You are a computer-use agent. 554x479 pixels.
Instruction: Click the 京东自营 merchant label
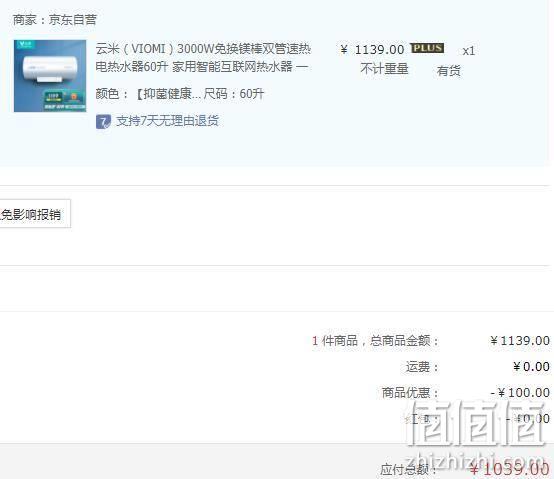click(x=72, y=20)
